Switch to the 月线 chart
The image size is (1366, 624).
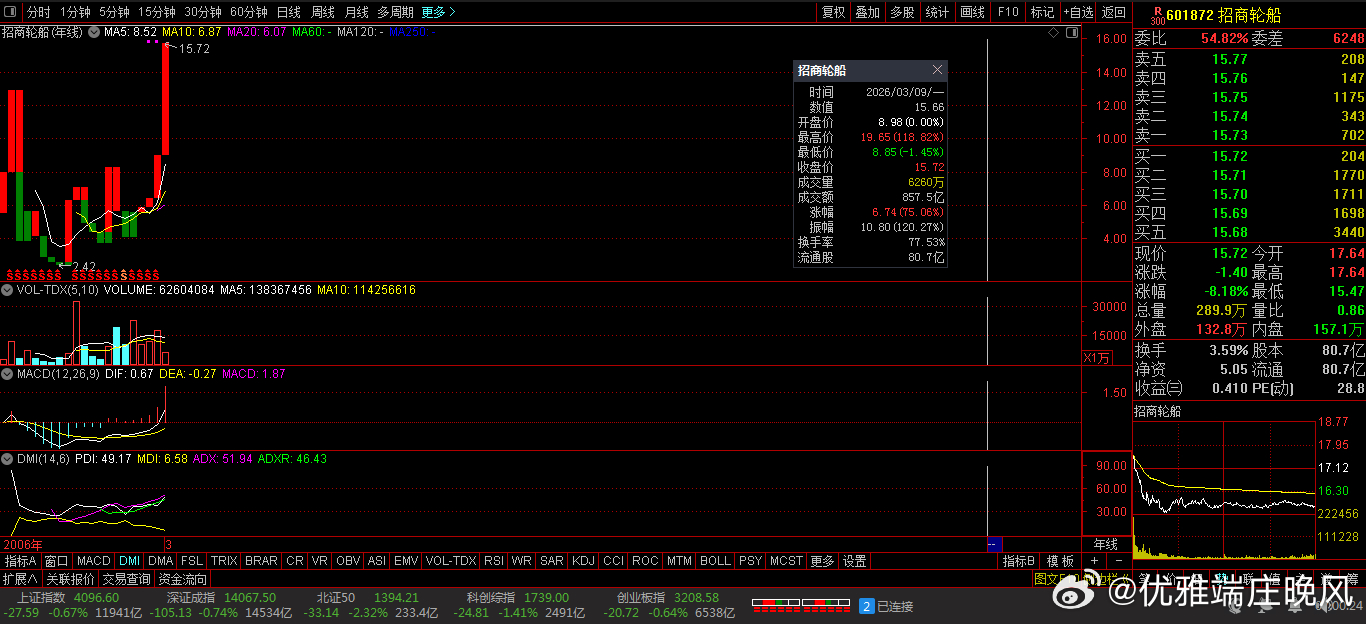click(356, 12)
